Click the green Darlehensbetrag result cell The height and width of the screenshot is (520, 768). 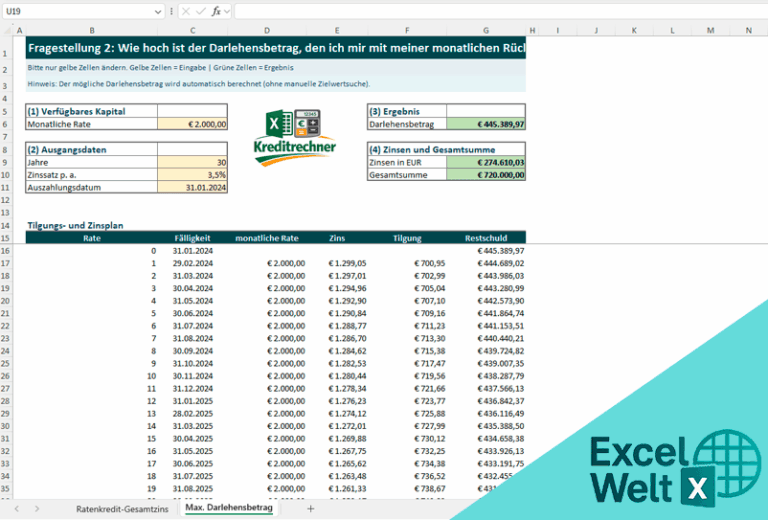click(x=486, y=124)
